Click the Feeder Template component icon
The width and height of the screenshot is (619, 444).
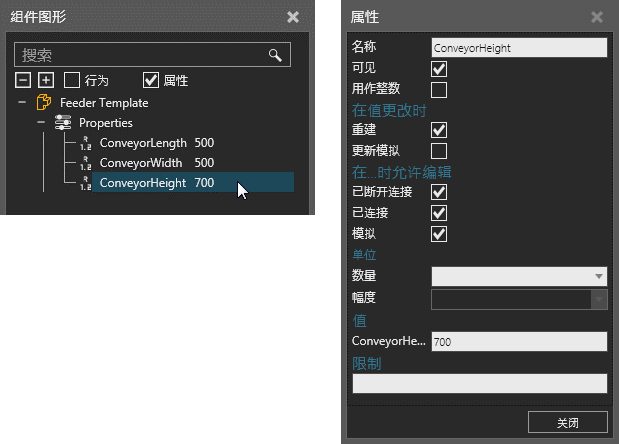click(44, 103)
